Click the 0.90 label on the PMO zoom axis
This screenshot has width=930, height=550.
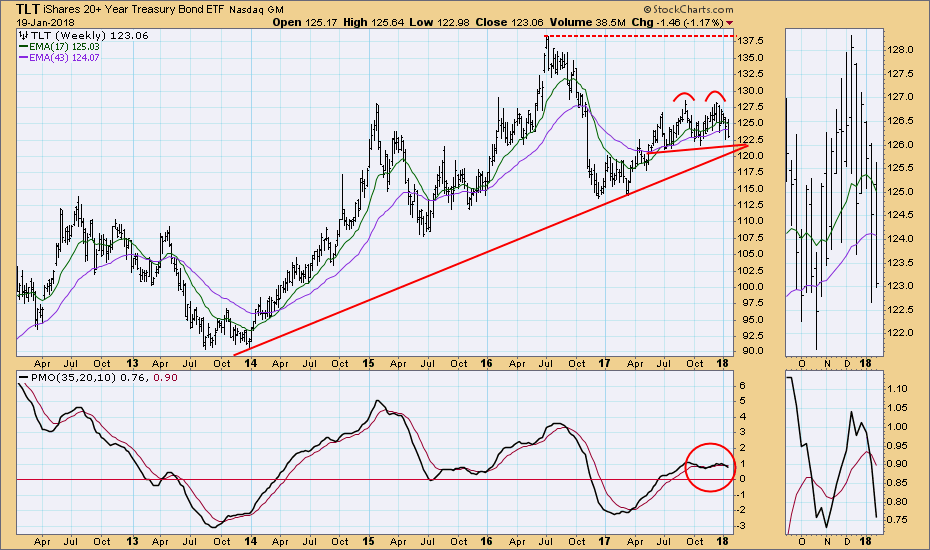(x=899, y=464)
